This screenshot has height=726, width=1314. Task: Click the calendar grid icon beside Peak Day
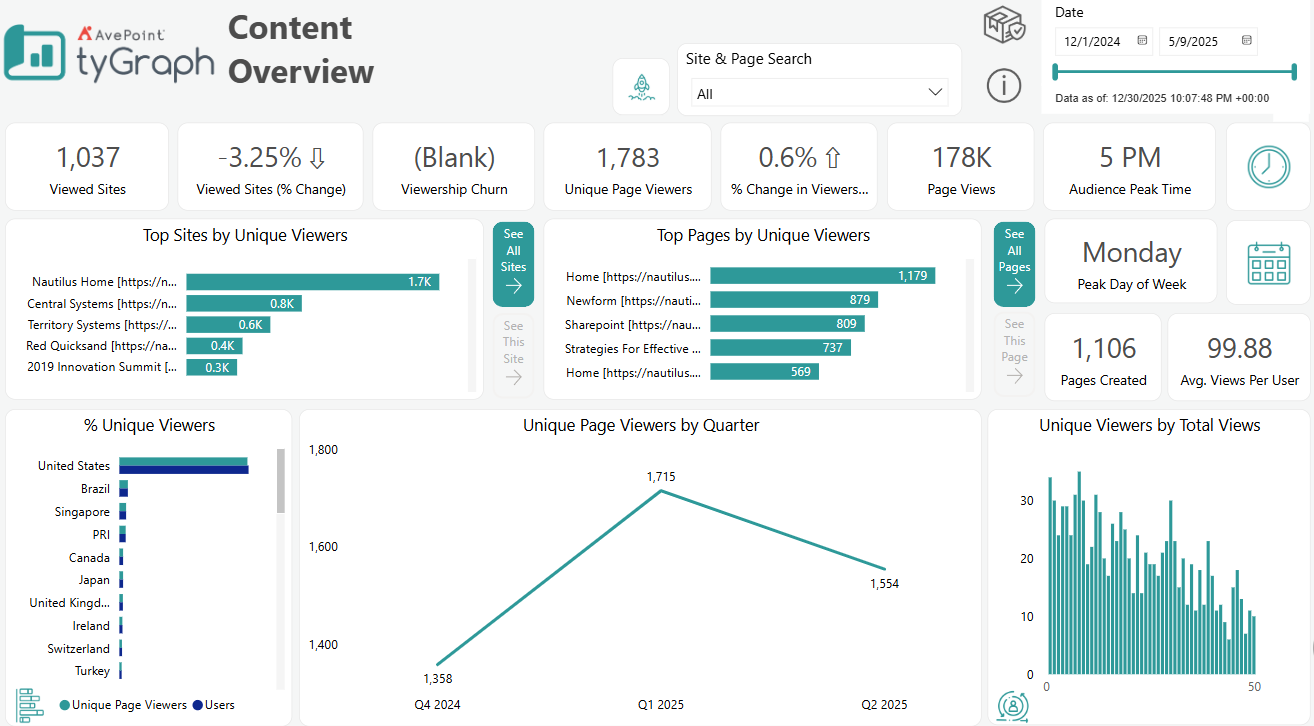point(1268,262)
